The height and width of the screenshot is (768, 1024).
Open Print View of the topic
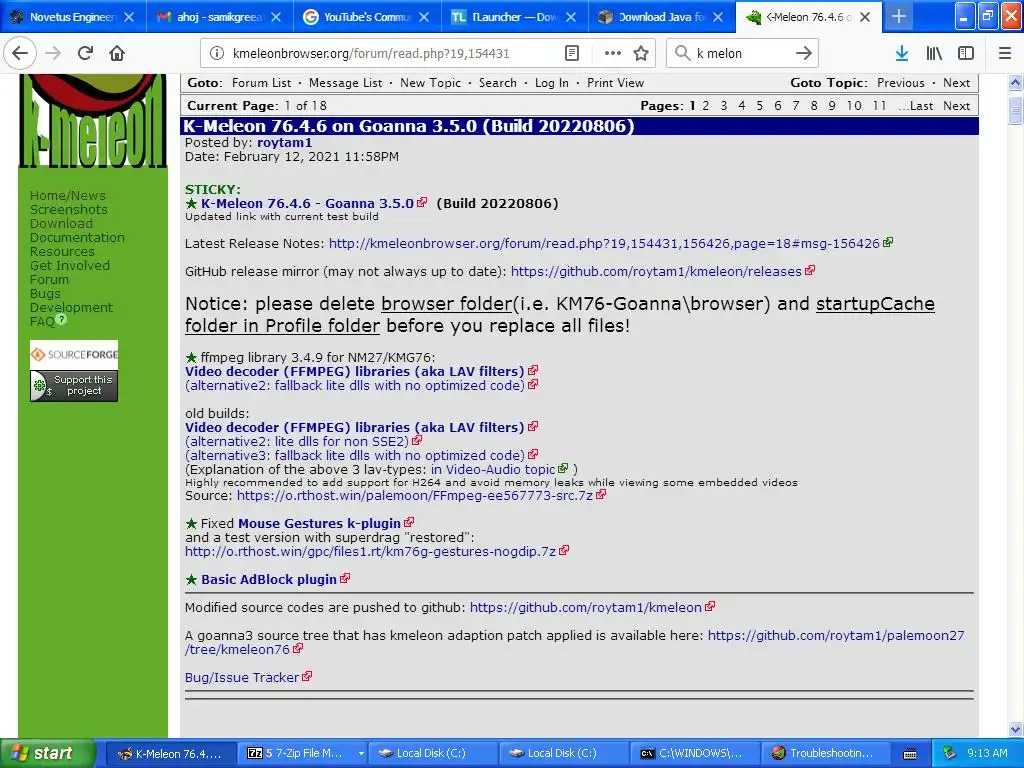[615, 83]
